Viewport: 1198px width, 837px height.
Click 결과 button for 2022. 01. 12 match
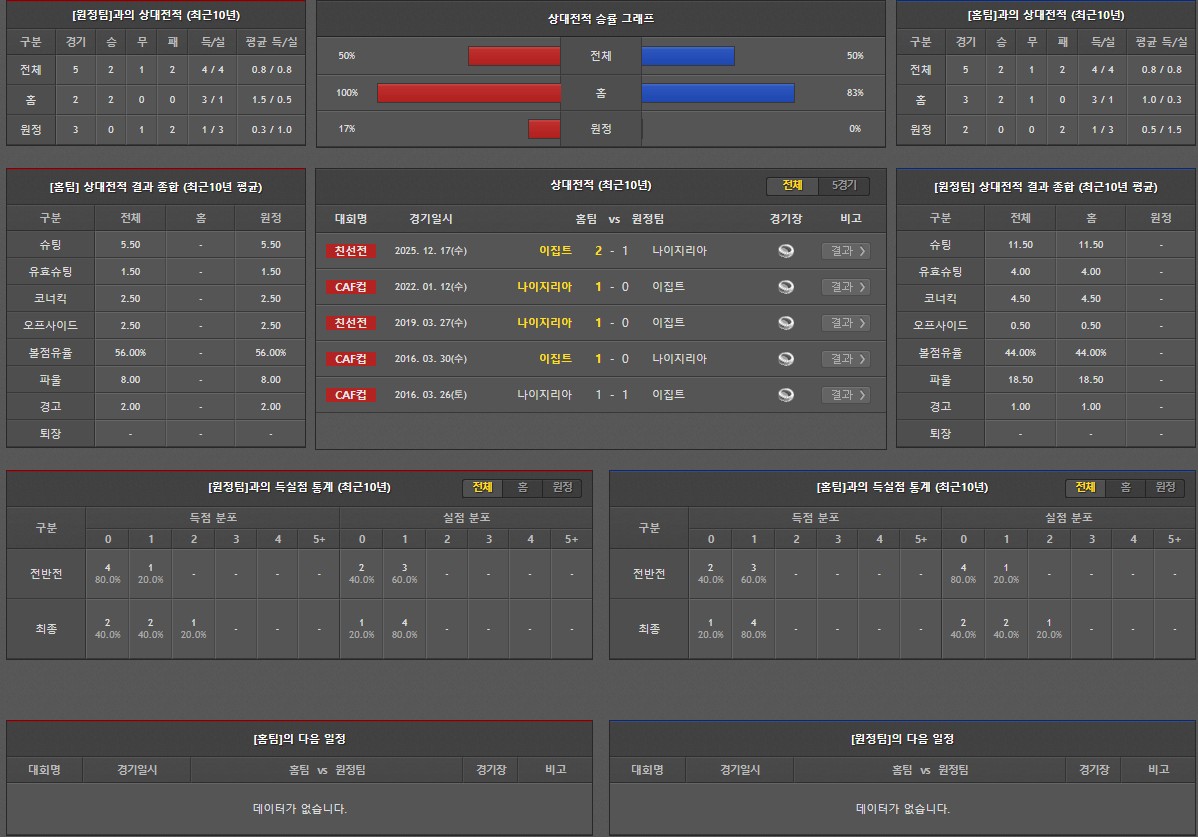point(845,287)
